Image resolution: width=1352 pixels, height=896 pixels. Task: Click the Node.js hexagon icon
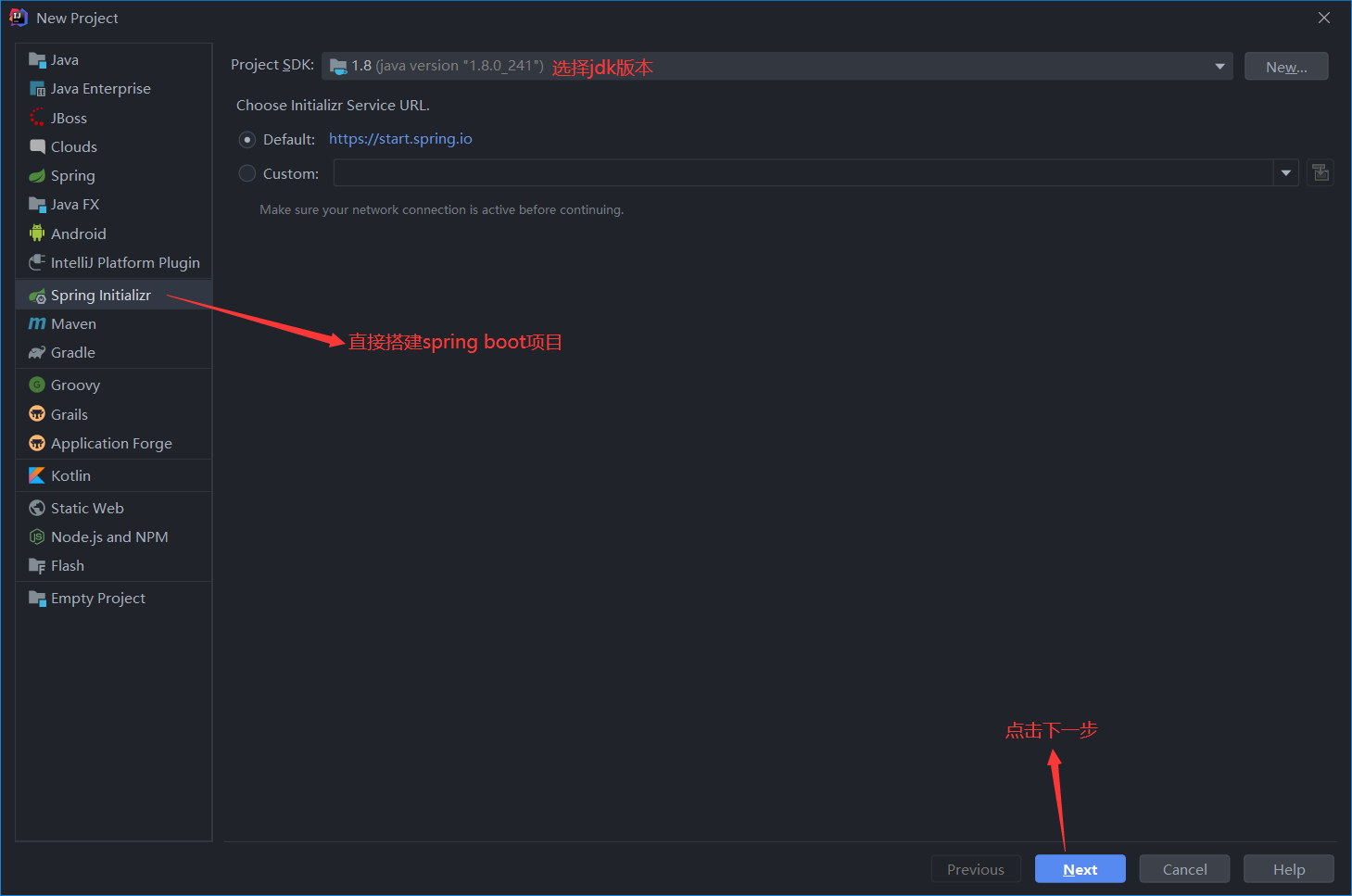pos(37,536)
